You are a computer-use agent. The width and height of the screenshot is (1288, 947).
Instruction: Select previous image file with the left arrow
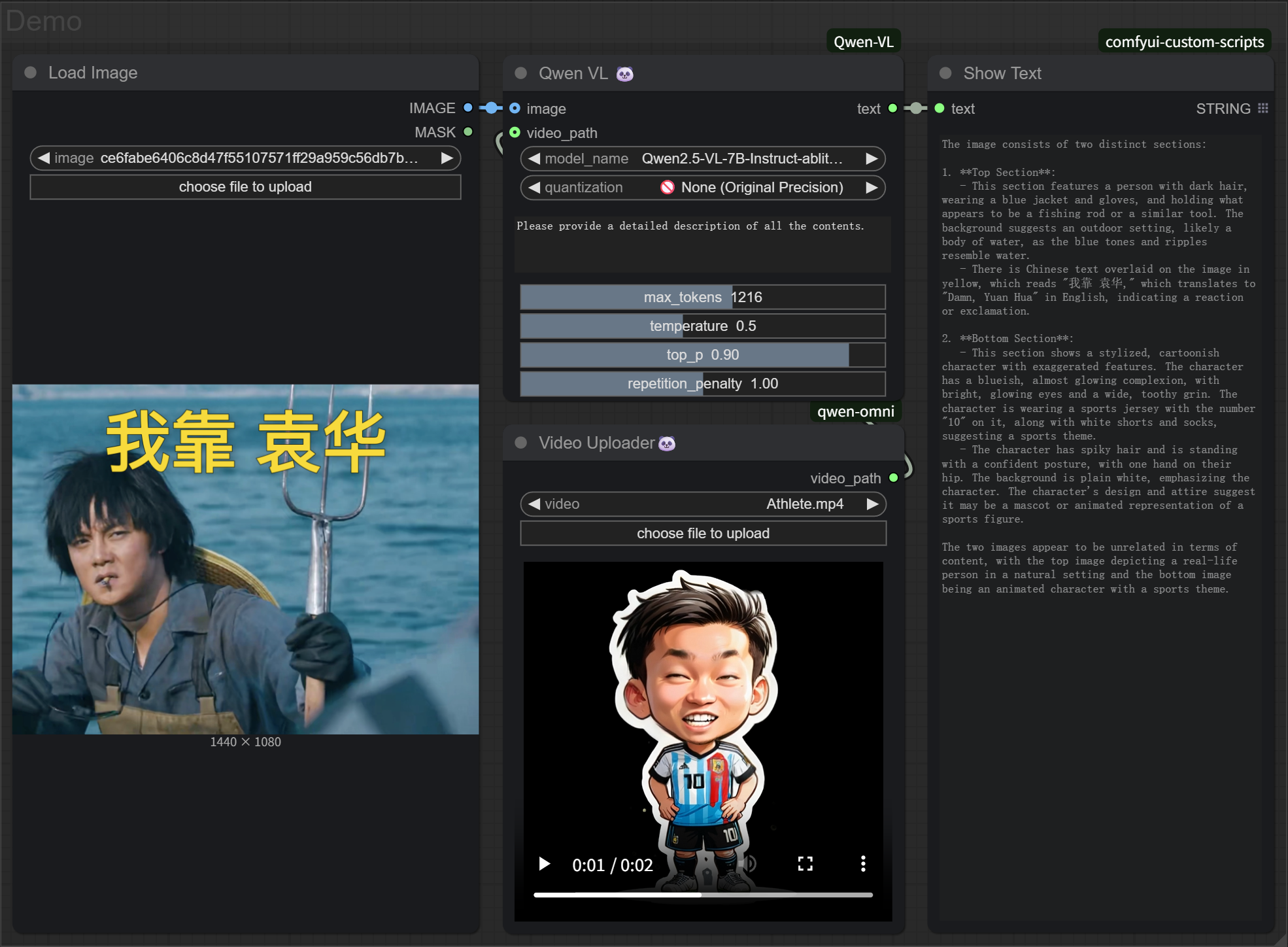point(44,158)
